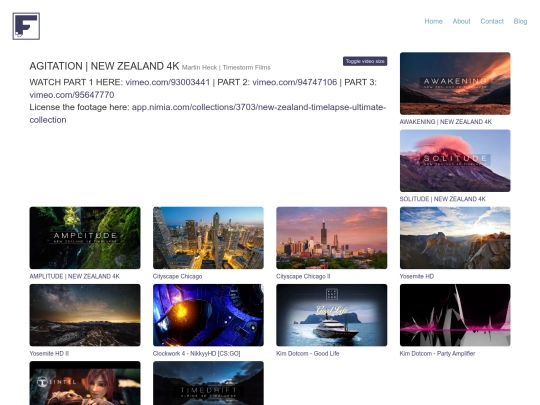Click the Clockwork 4 - NikkyyHD [CS:GO] caption
The height and width of the screenshot is (405, 540).
tap(196, 353)
